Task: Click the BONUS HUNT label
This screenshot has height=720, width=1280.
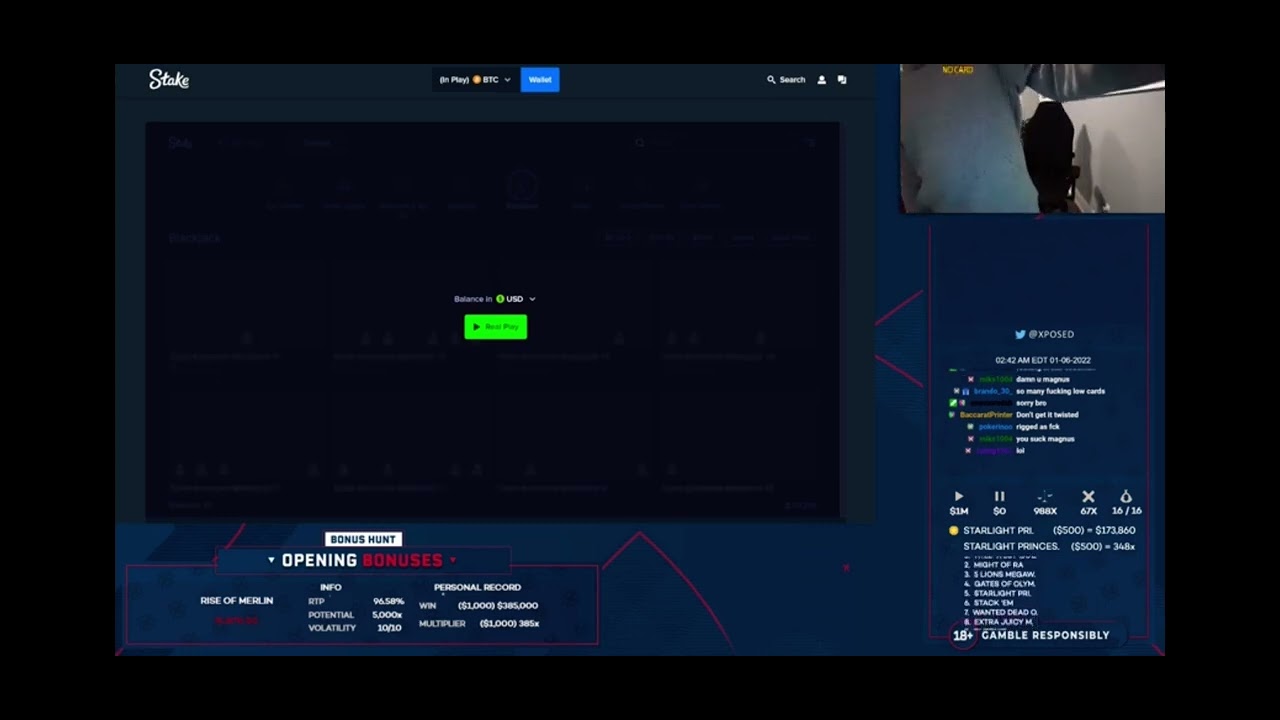Action: (x=362, y=539)
